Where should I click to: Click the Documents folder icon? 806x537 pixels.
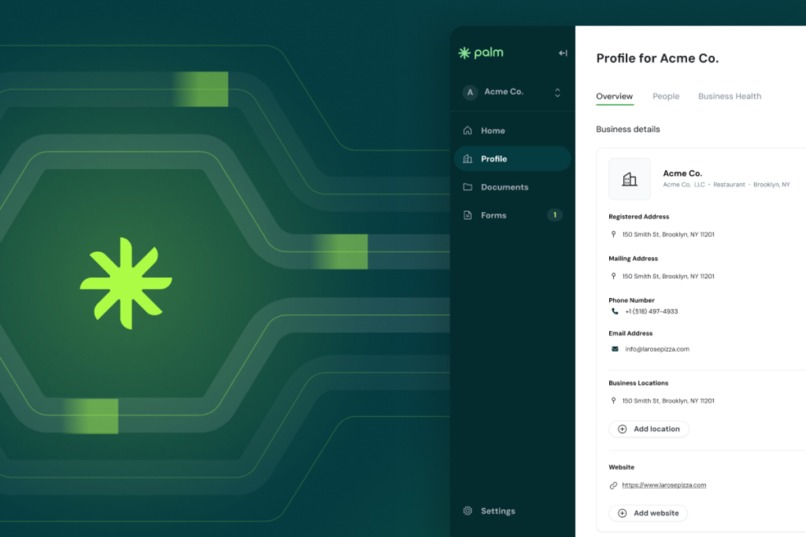click(468, 187)
